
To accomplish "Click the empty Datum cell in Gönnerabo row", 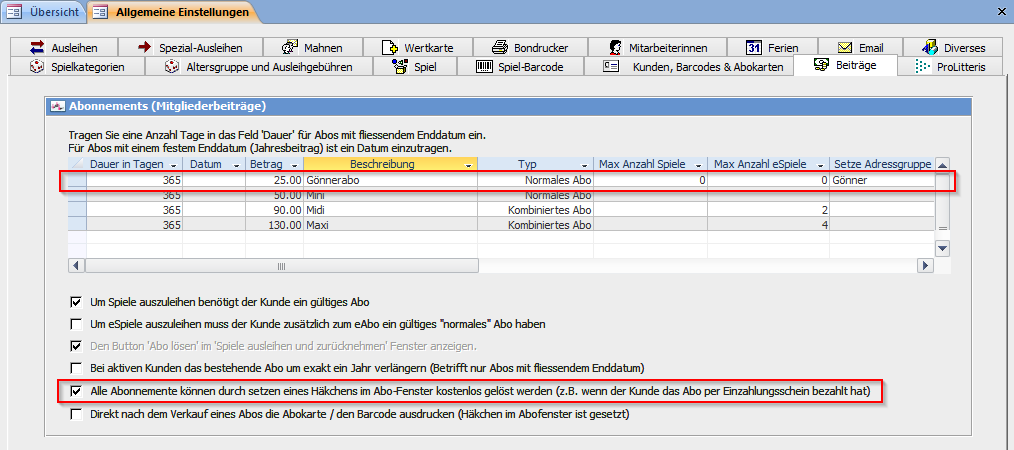I will [x=214, y=180].
